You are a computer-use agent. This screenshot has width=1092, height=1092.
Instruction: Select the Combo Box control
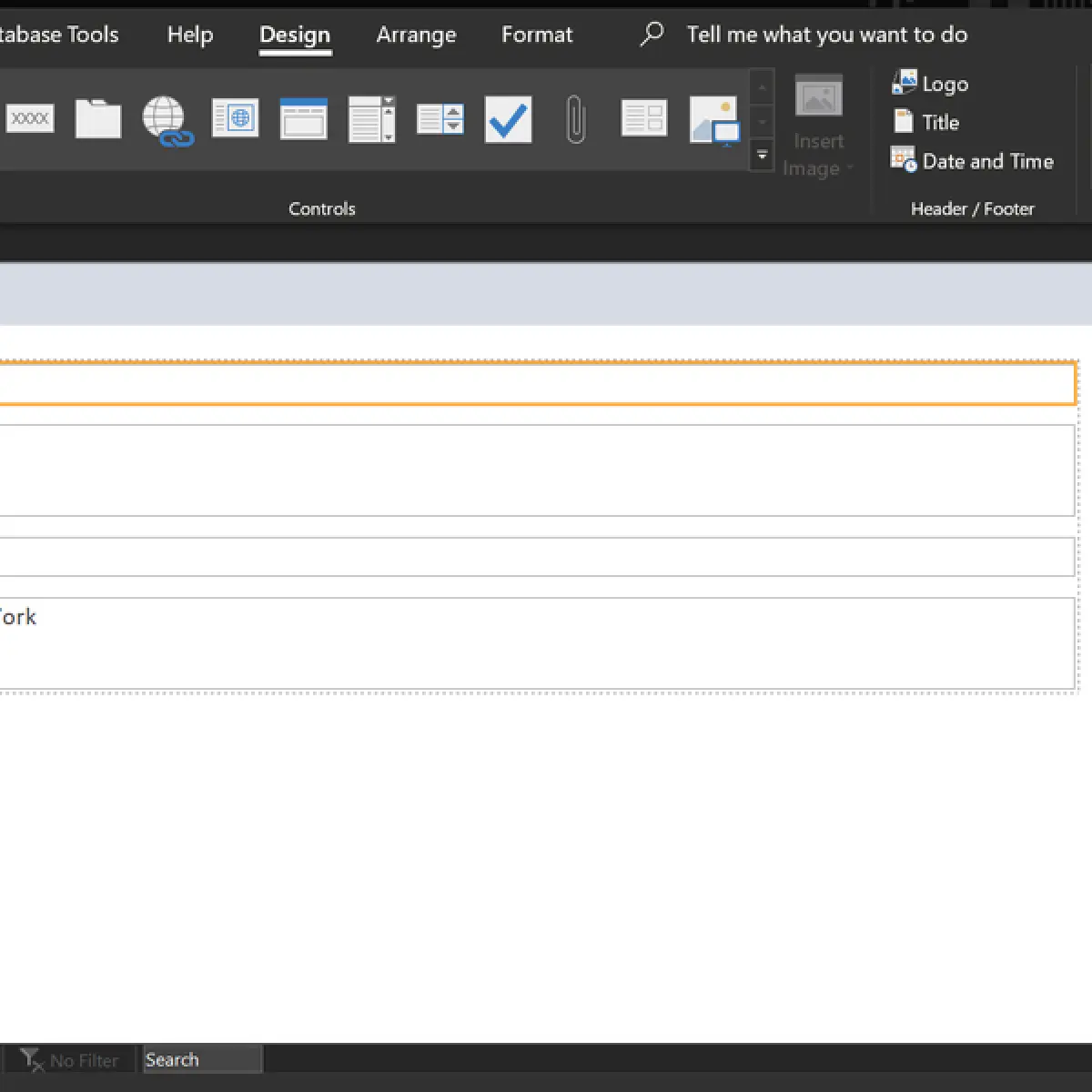(x=440, y=118)
